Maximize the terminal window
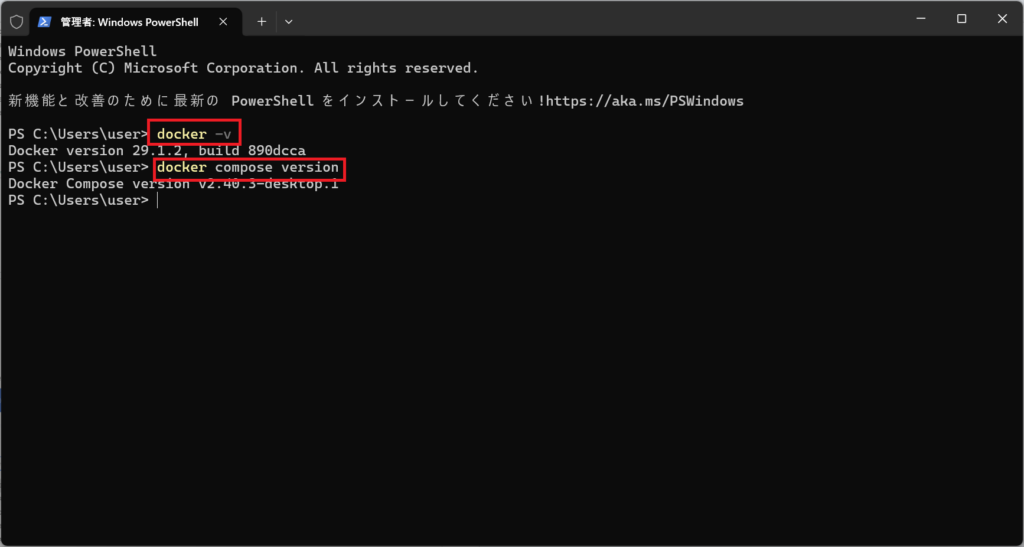 [x=961, y=20]
